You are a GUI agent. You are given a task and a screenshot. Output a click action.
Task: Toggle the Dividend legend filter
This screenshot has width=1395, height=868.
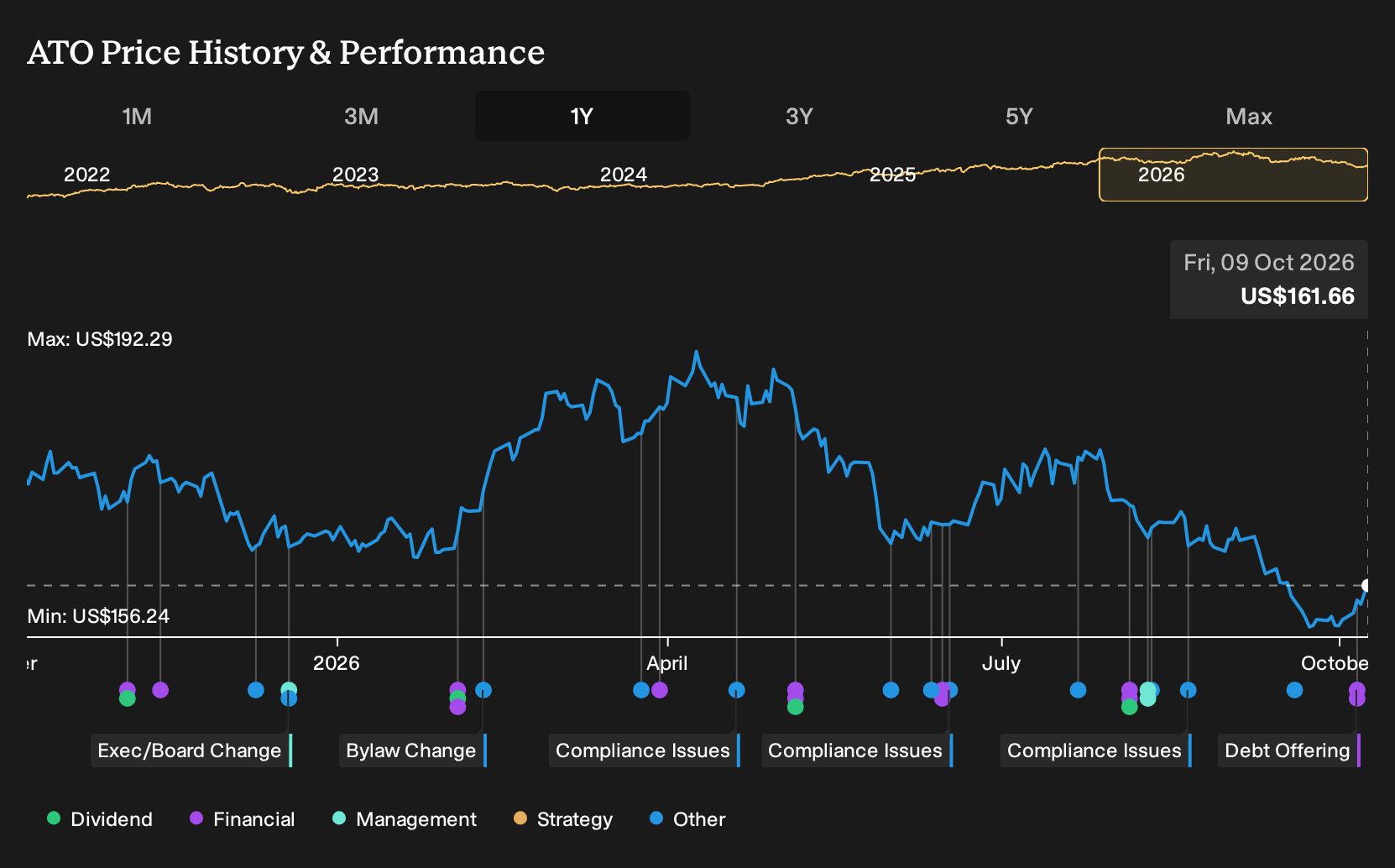(100, 819)
